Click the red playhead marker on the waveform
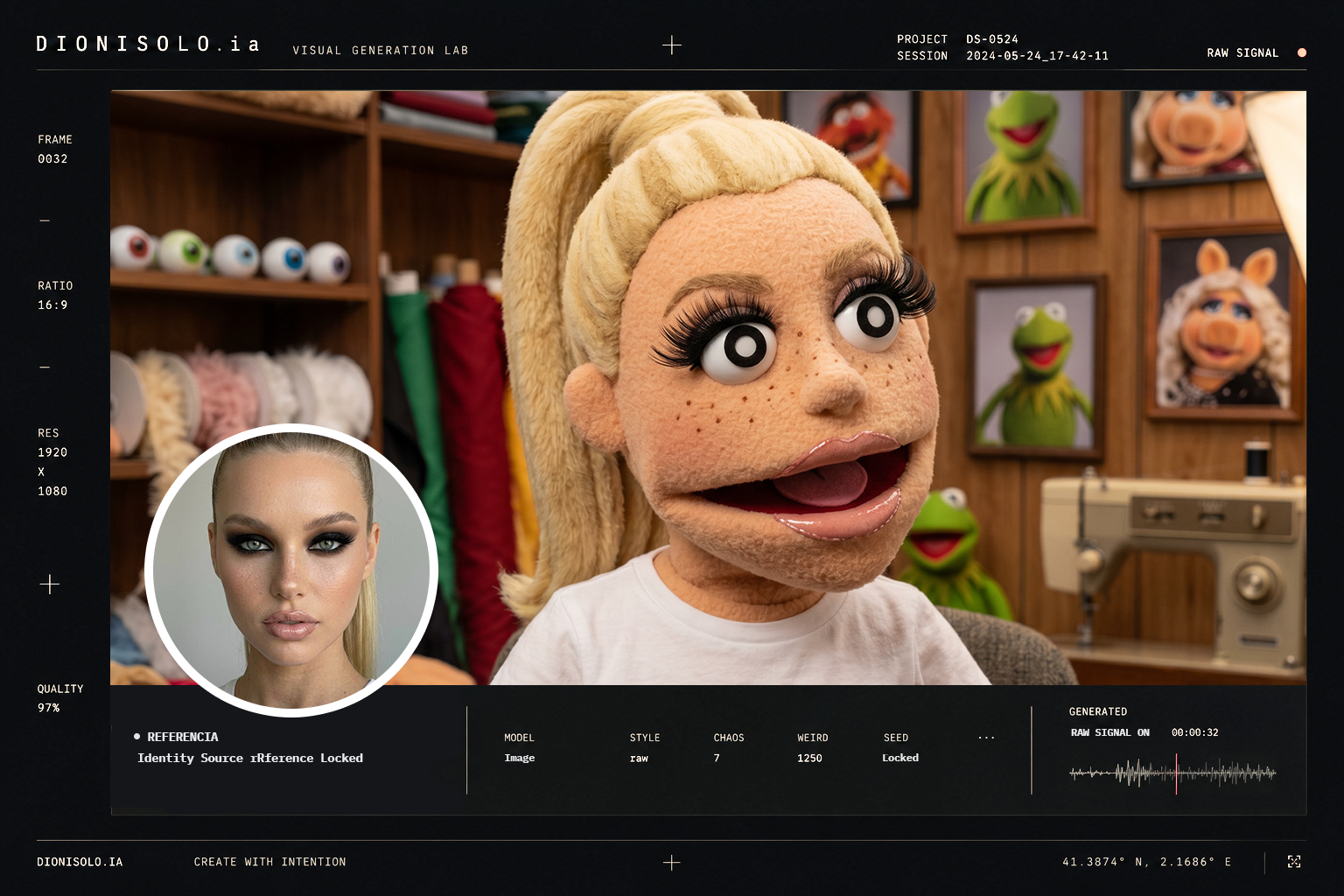Viewport: 1344px width, 896px height. [1176, 773]
